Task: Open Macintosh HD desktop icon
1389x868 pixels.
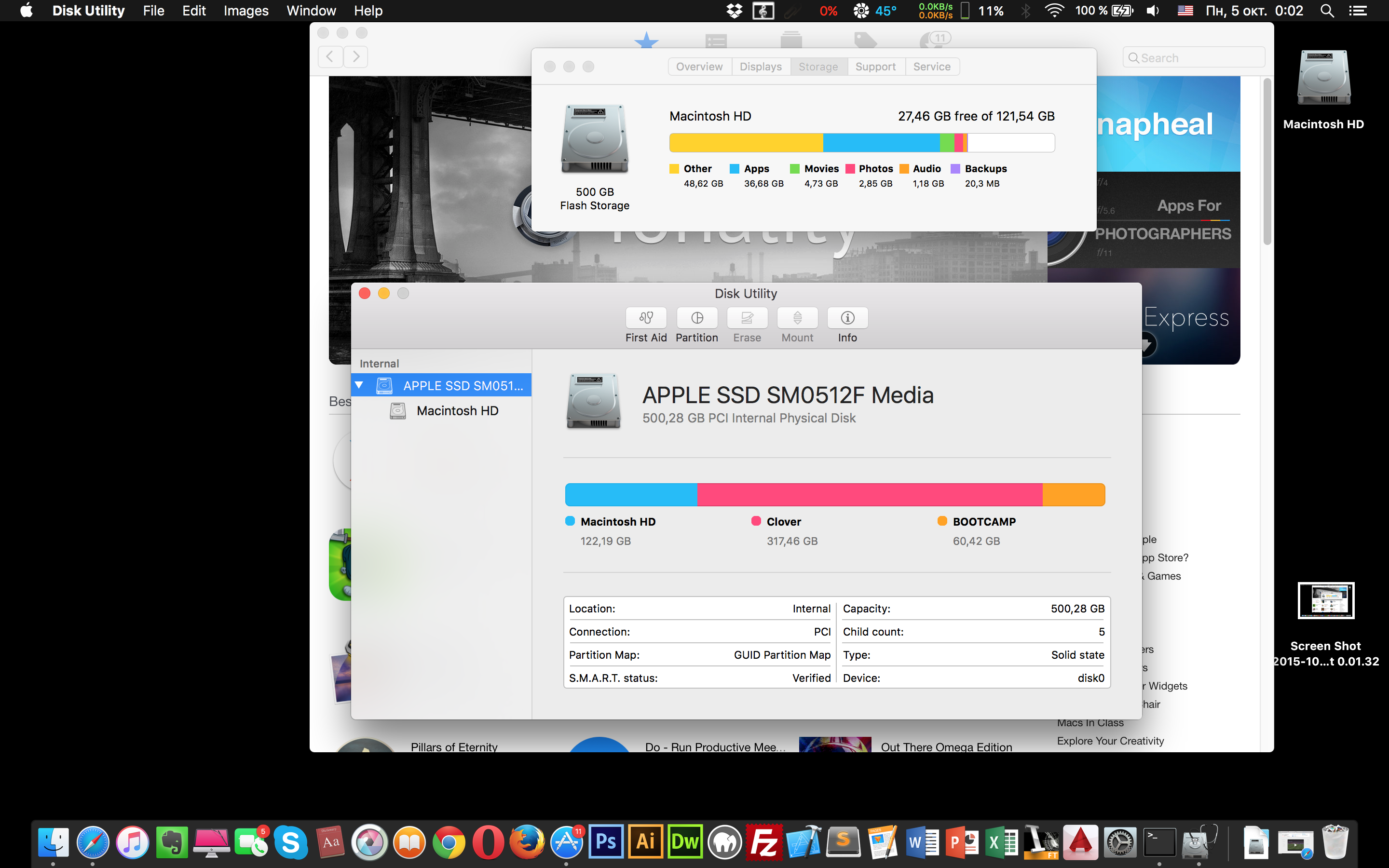Action: click(1323, 78)
